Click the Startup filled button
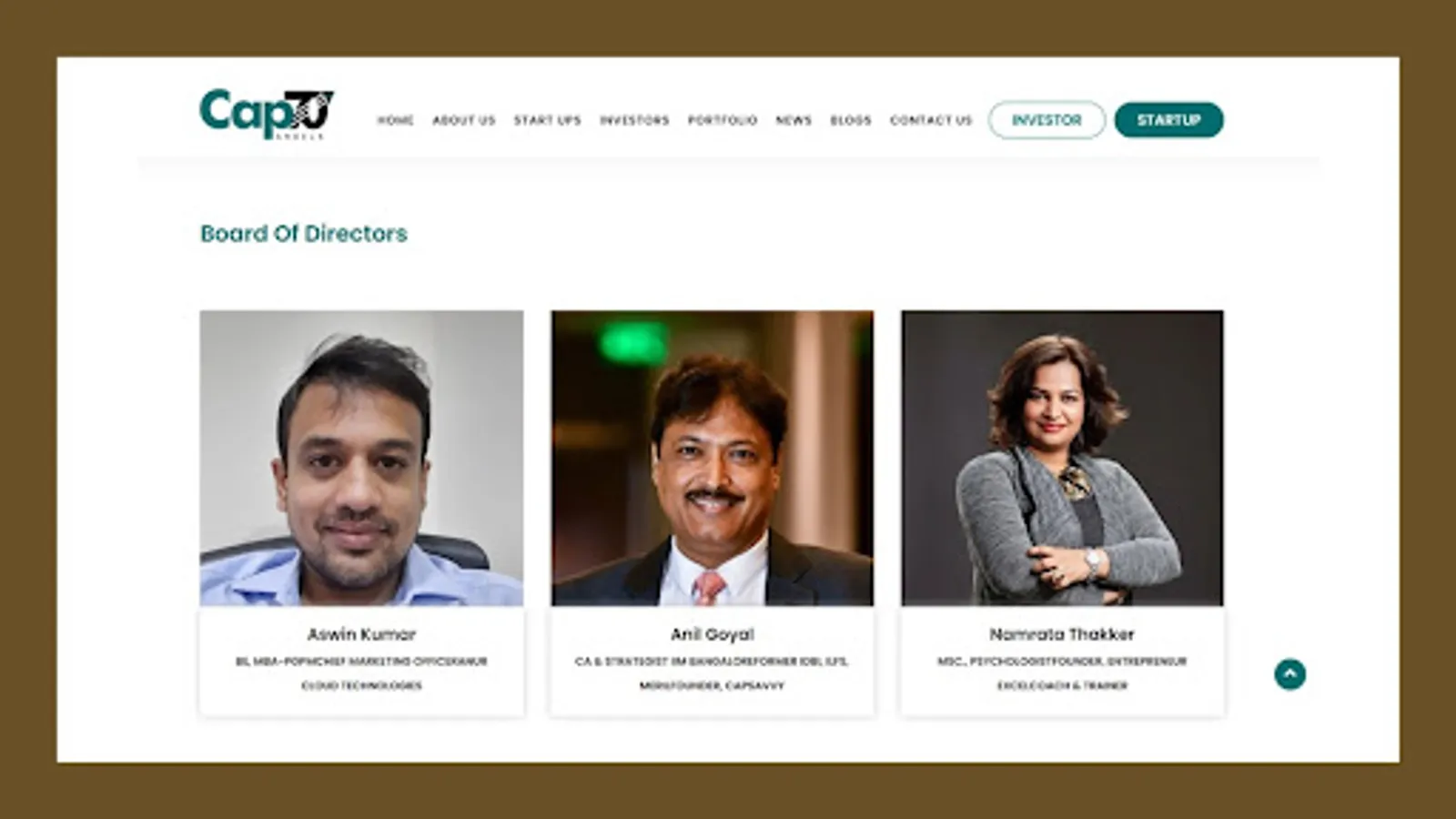Viewport: 1456px width, 819px height. coord(1168,120)
